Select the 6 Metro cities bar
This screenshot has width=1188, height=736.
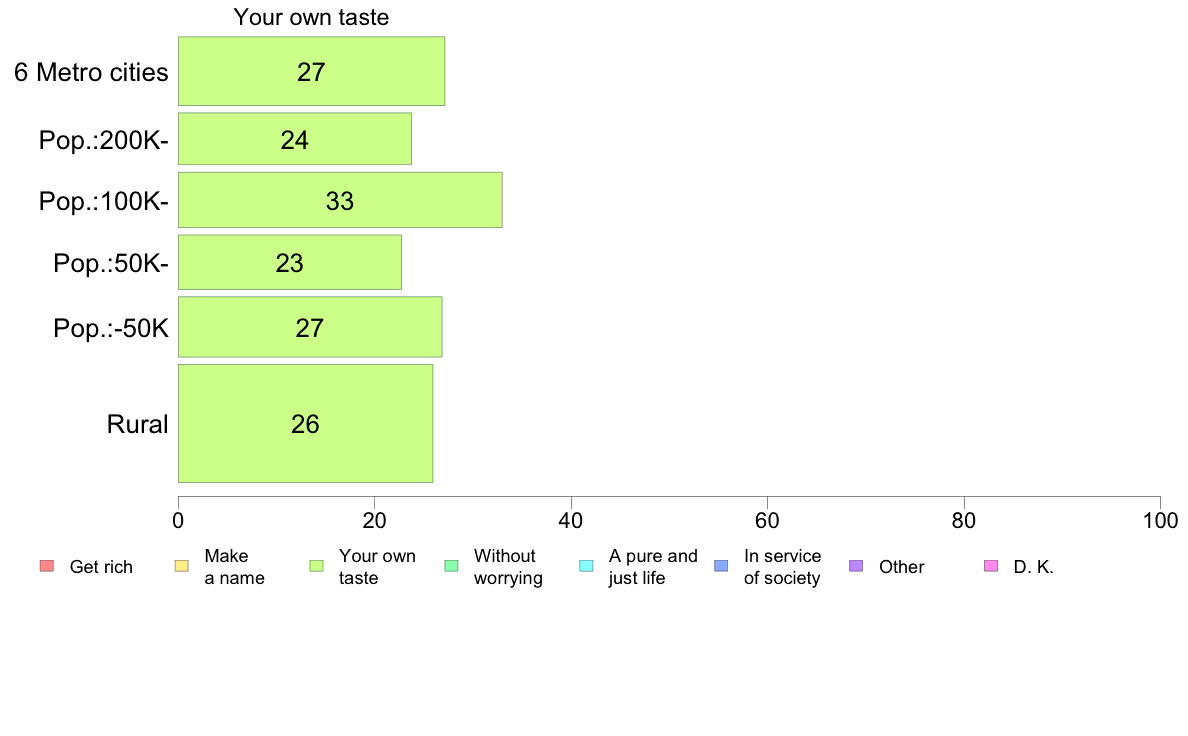311,71
